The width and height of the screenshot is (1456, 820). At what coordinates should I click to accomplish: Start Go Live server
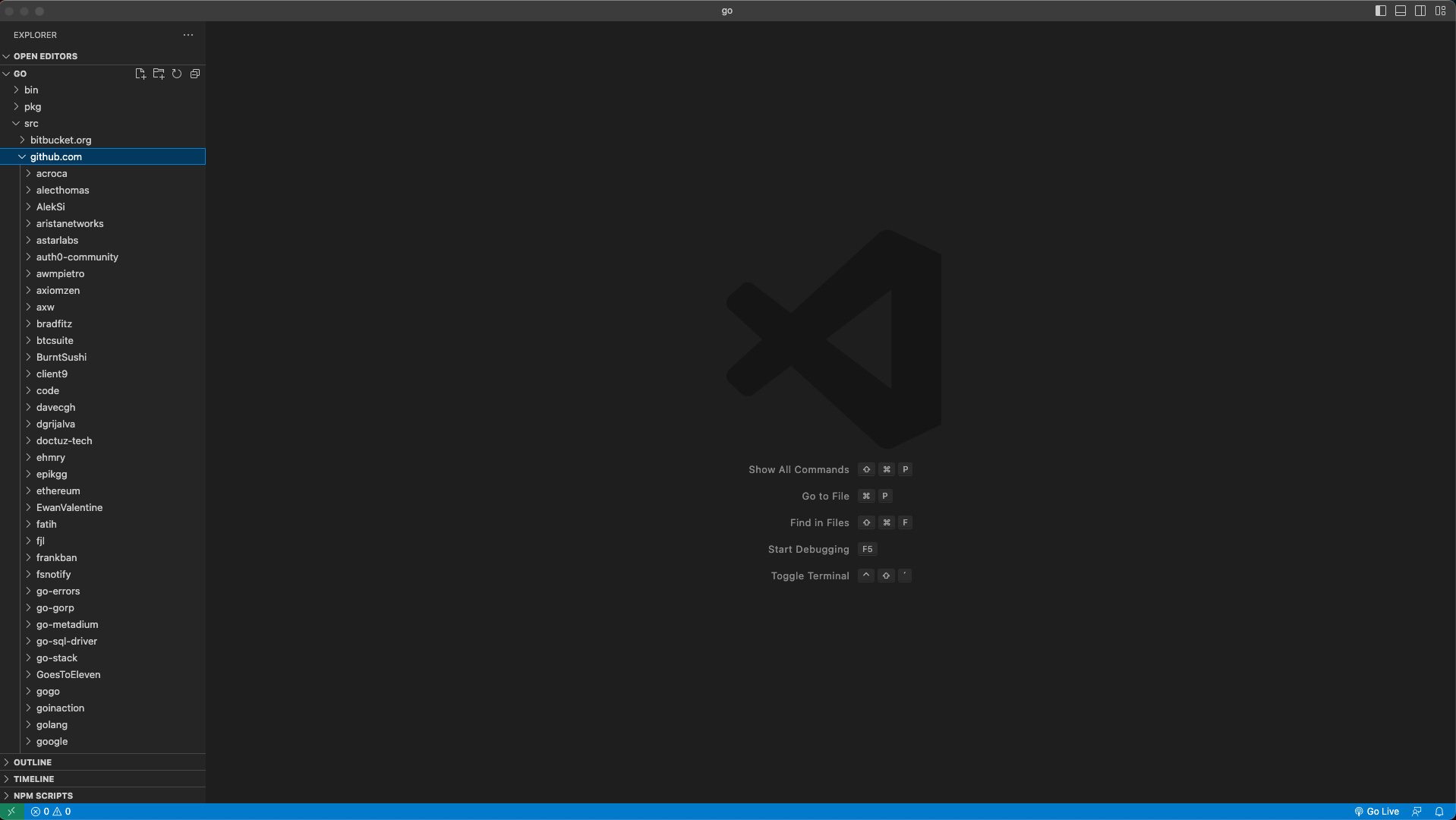pos(1376,812)
